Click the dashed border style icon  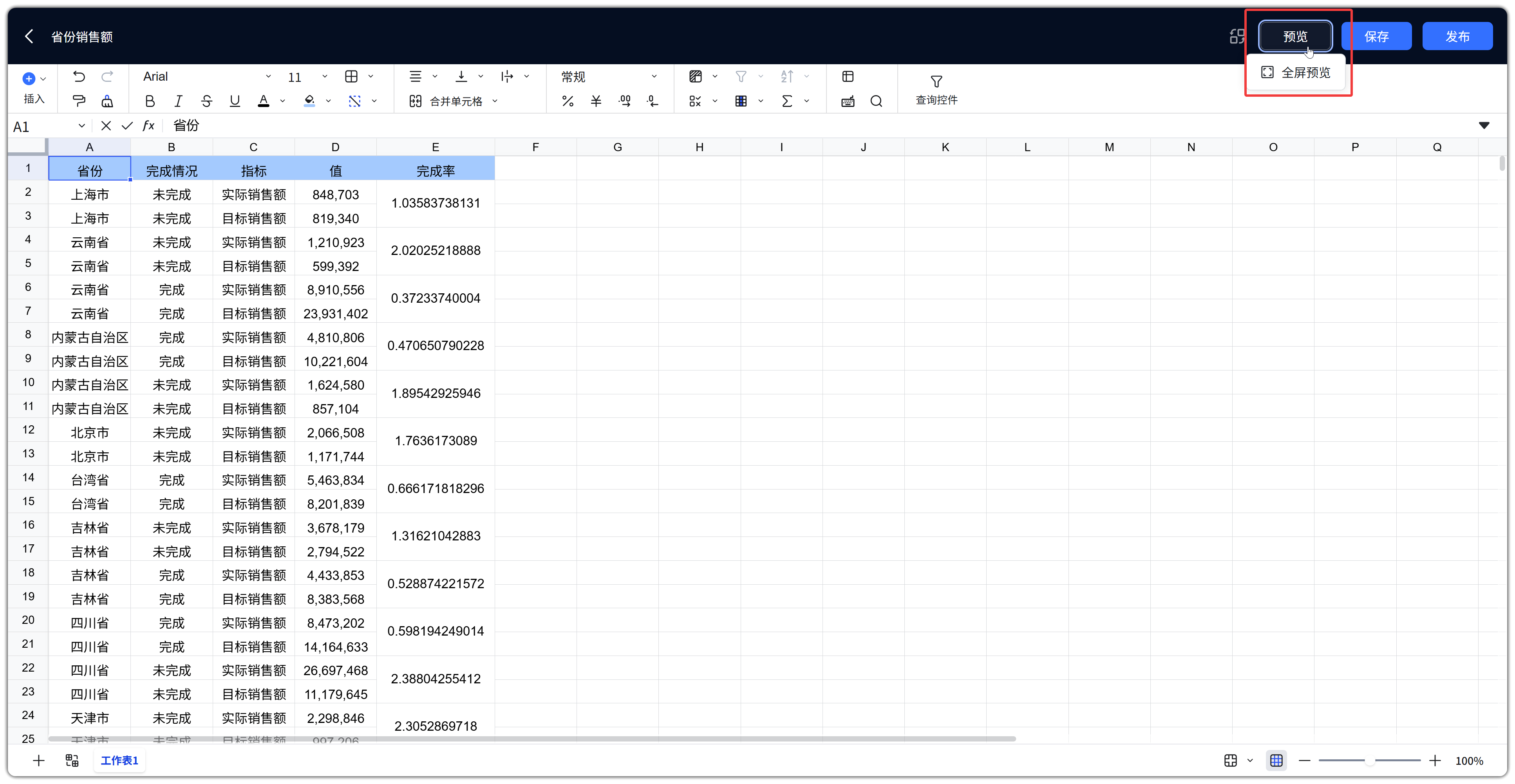(x=354, y=101)
